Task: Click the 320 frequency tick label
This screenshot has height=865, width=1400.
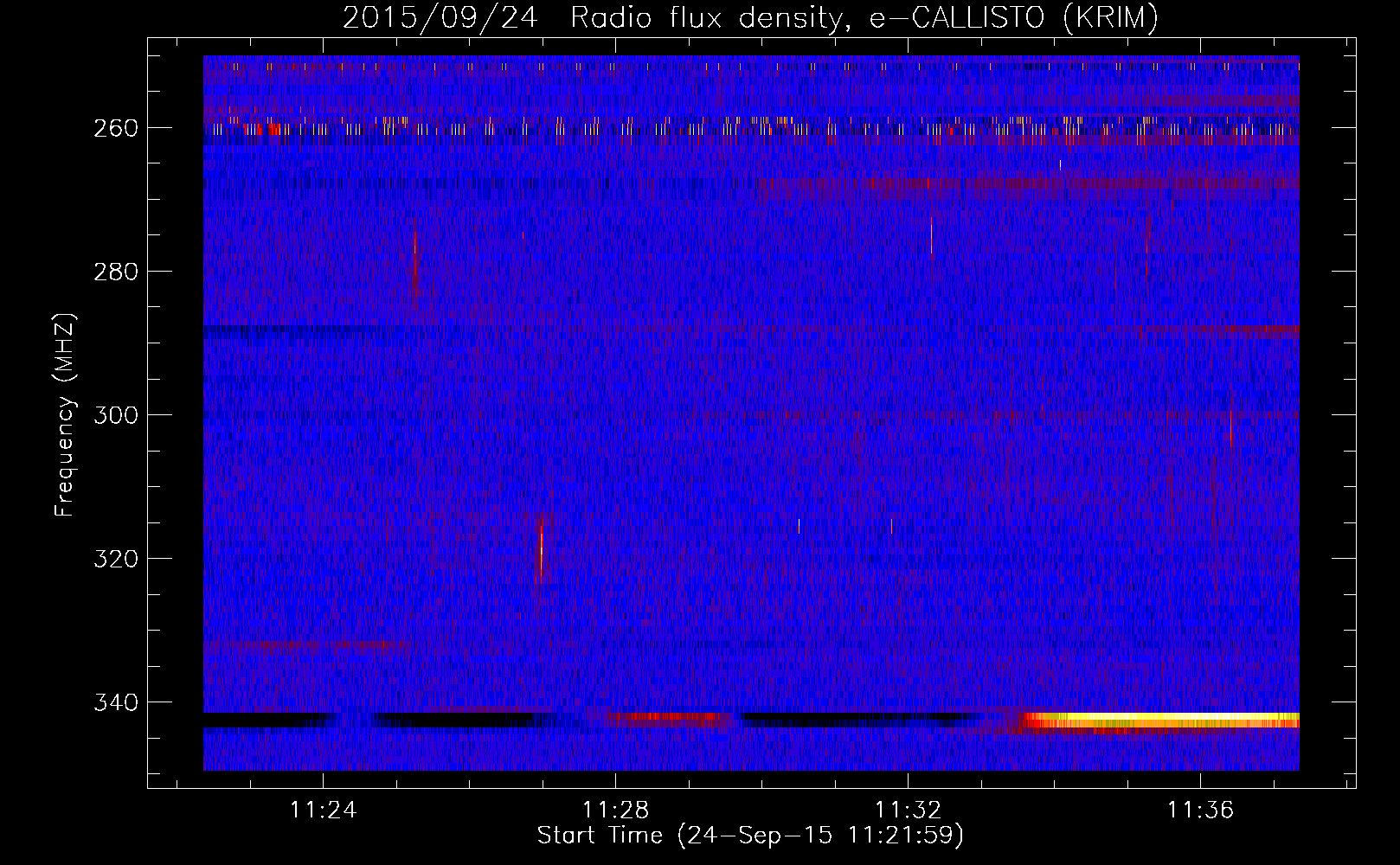Action: 115,559
